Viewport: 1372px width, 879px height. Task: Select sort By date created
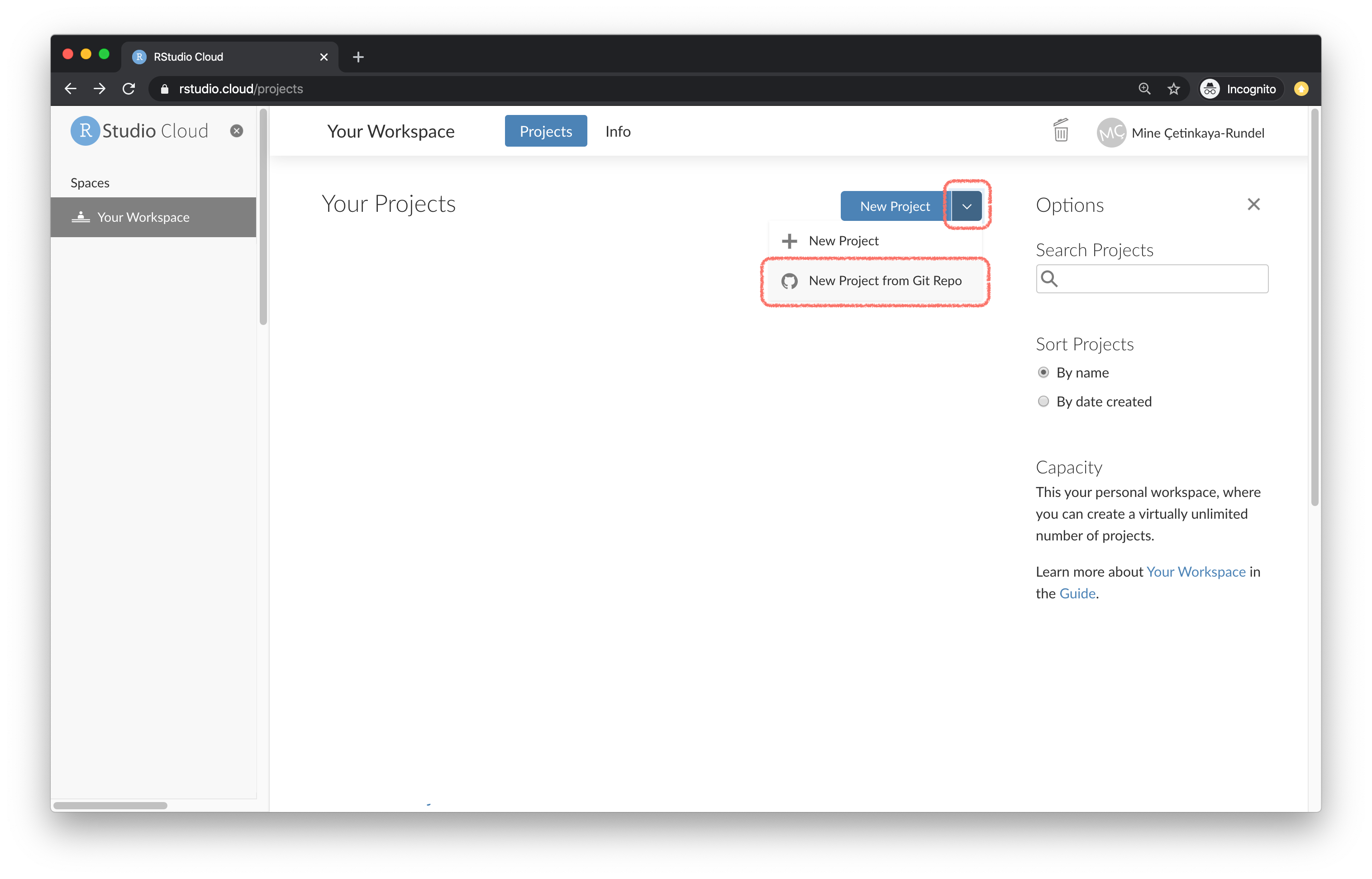1043,402
